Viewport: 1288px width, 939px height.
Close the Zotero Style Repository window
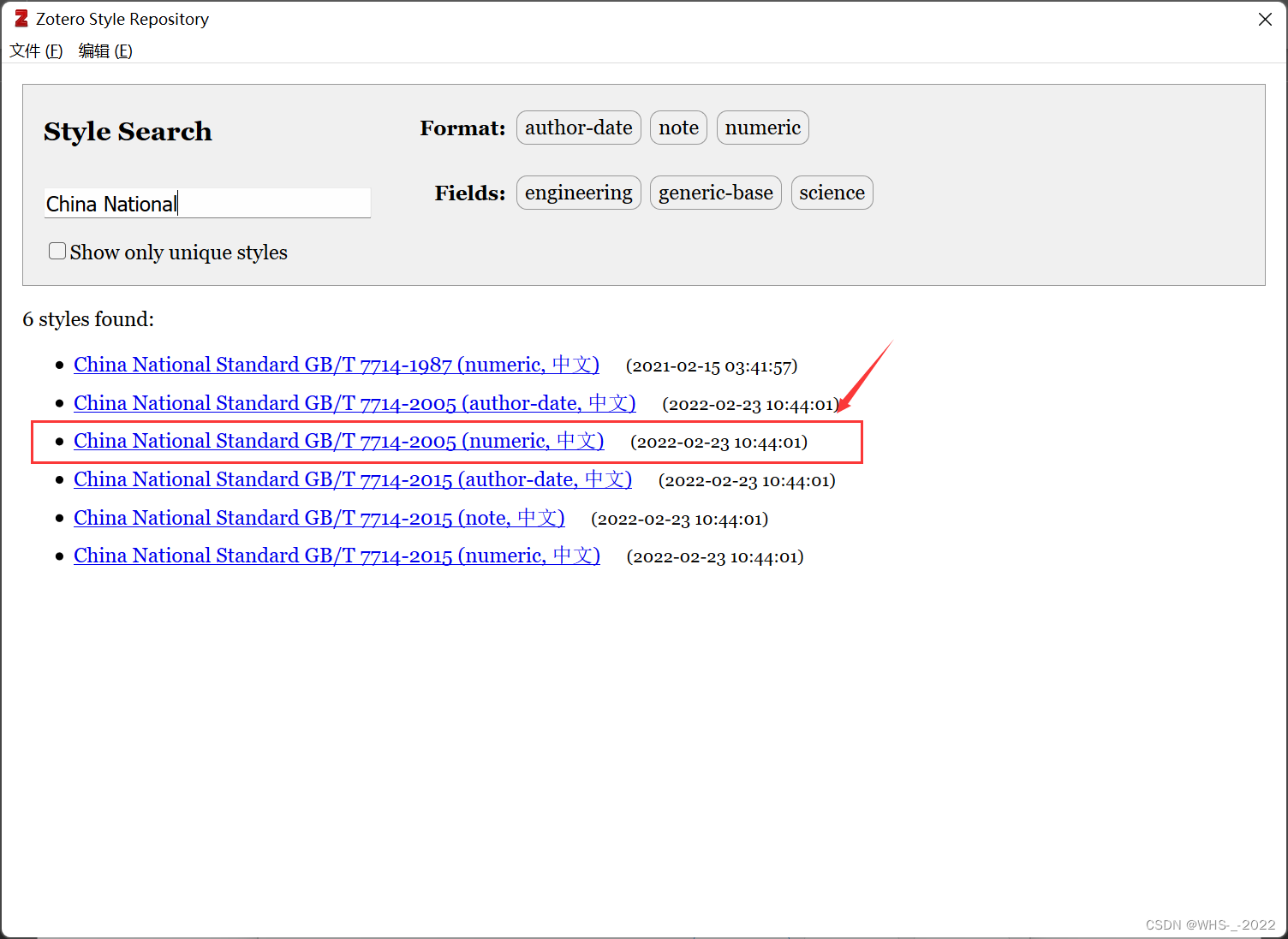click(x=1265, y=19)
